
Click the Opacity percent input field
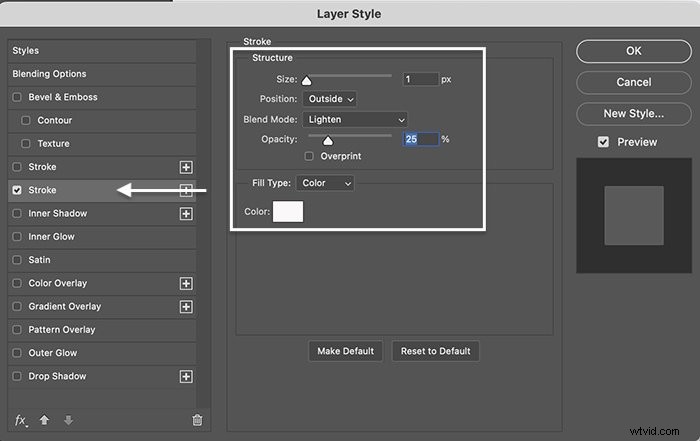click(x=421, y=139)
